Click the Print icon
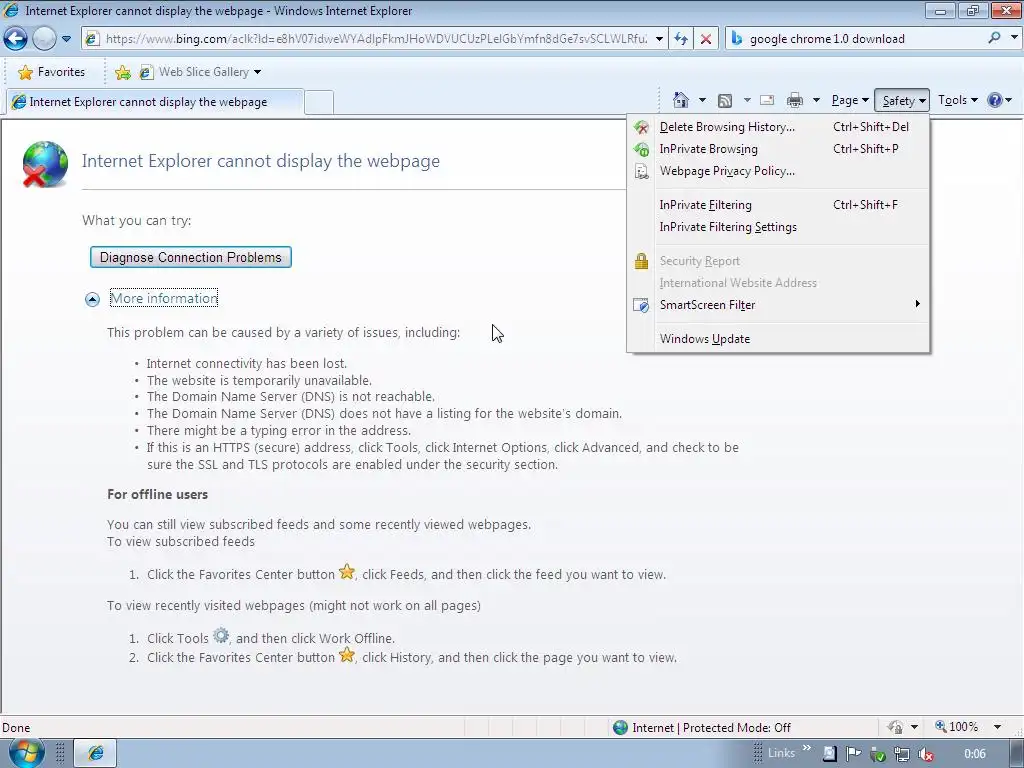1024x768 pixels. (795, 100)
